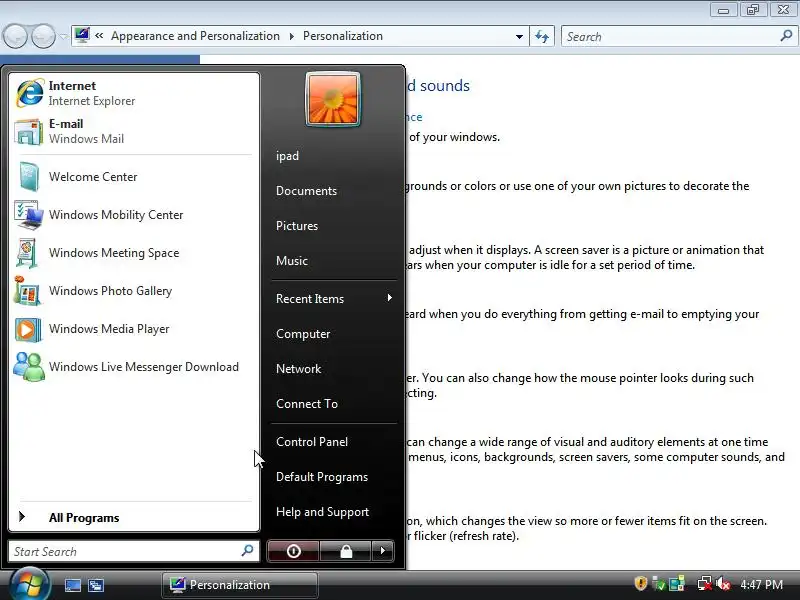Click the tray icon with the green check
Image resolution: width=800 pixels, height=600 pixels.
coord(659,584)
